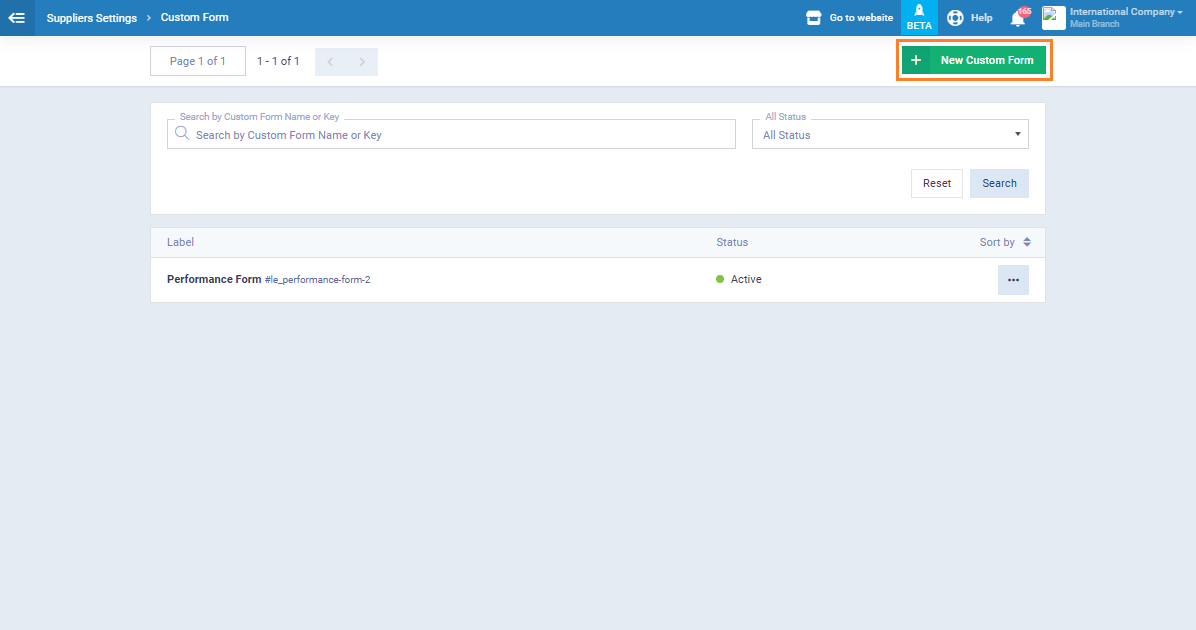The width and height of the screenshot is (1196, 630).
Task: Select the Custom Form breadcrumb item
Action: pyautogui.click(x=195, y=18)
